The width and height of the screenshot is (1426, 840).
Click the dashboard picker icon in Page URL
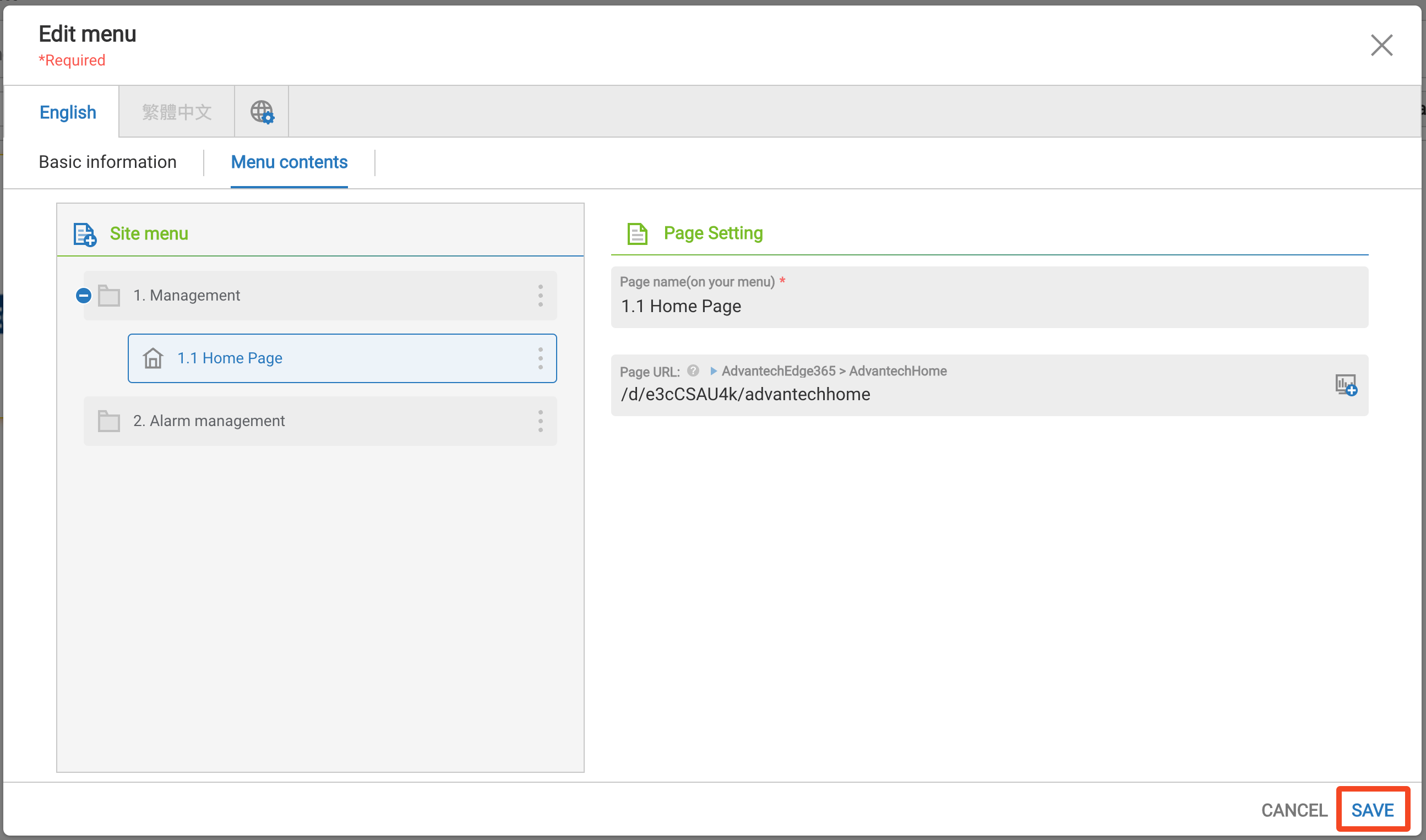point(1345,385)
